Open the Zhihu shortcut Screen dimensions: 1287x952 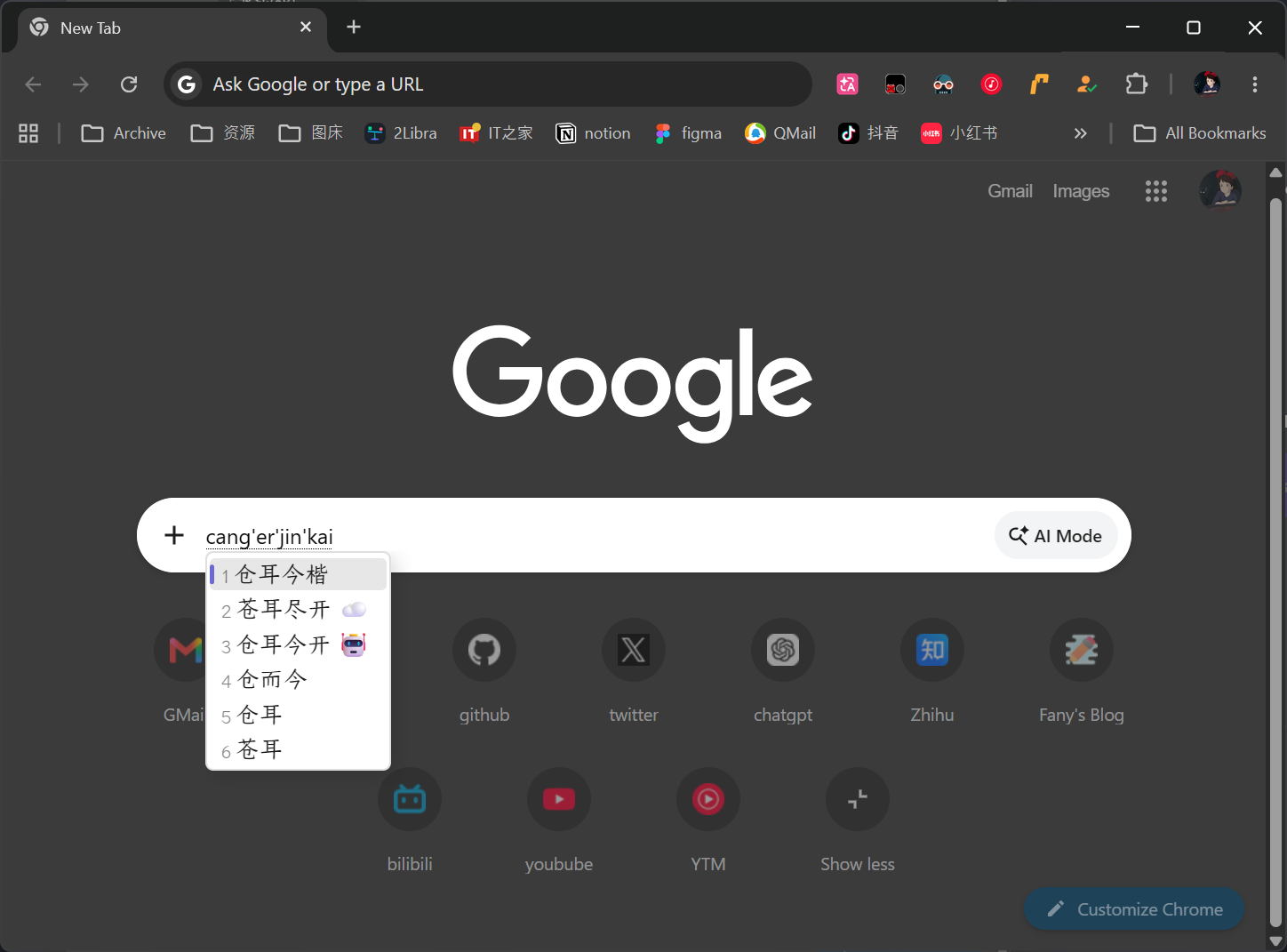(932, 673)
